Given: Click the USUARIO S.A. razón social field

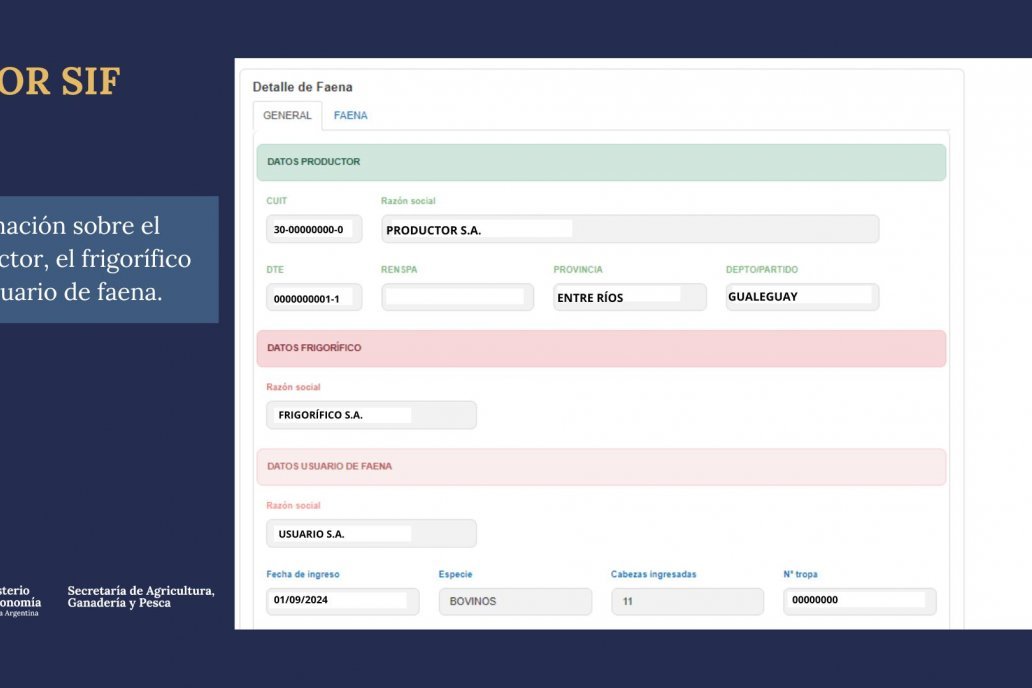Looking at the screenshot, I should [371, 534].
